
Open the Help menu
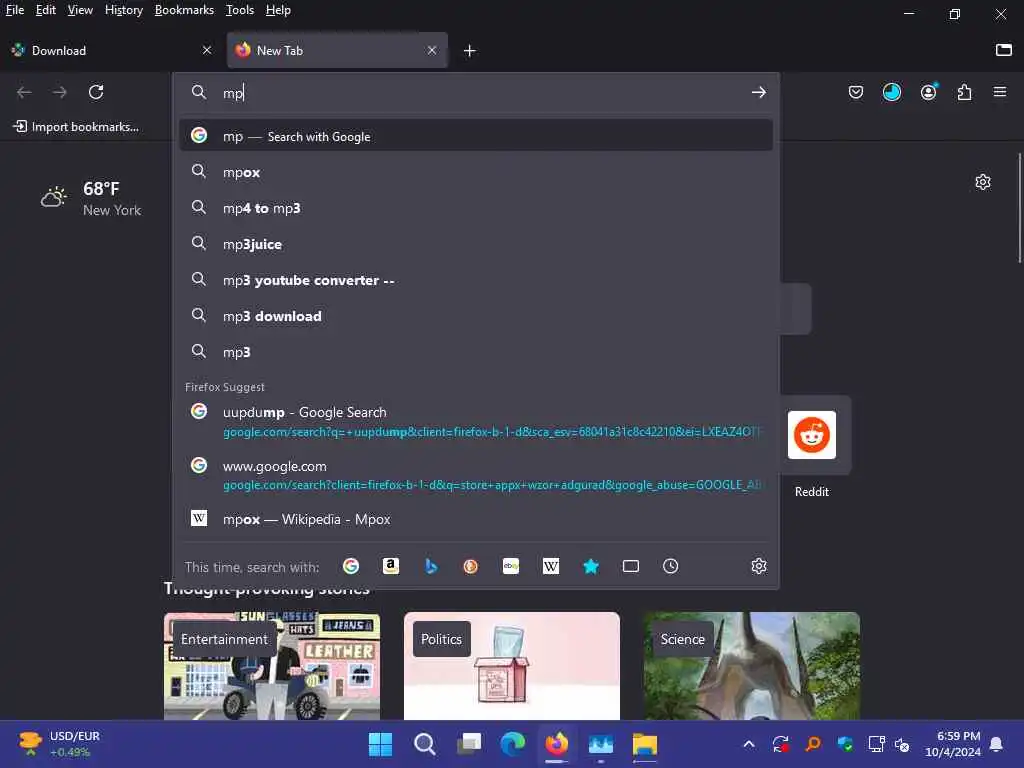tap(278, 10)
